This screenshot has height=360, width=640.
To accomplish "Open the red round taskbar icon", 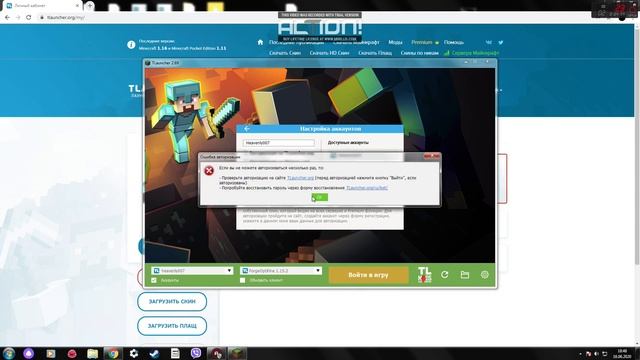I will [72, 353].
